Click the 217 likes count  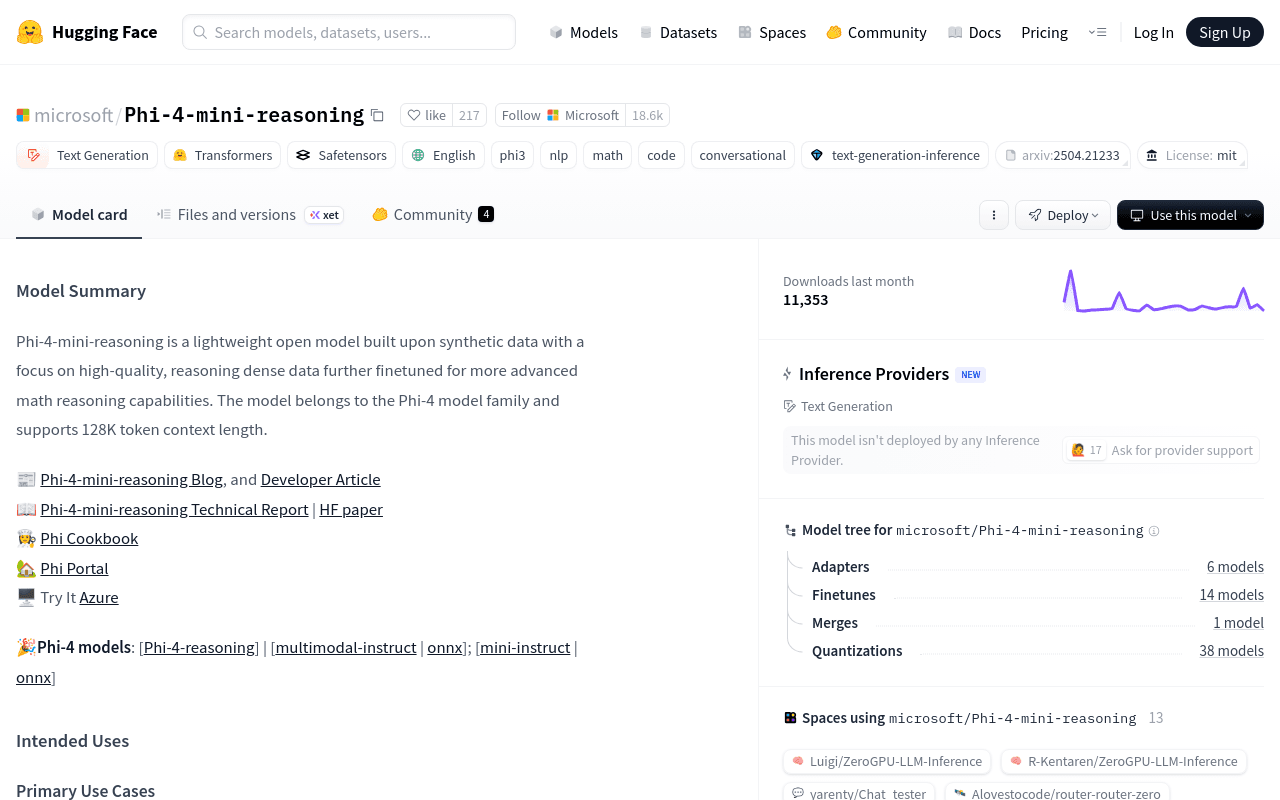pos(469,115)
